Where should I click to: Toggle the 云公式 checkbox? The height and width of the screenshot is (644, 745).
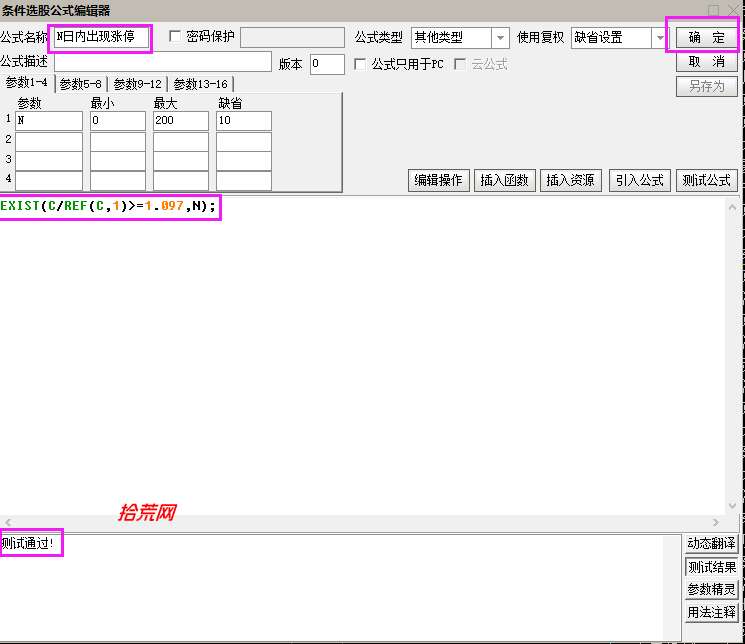[459, 64]
